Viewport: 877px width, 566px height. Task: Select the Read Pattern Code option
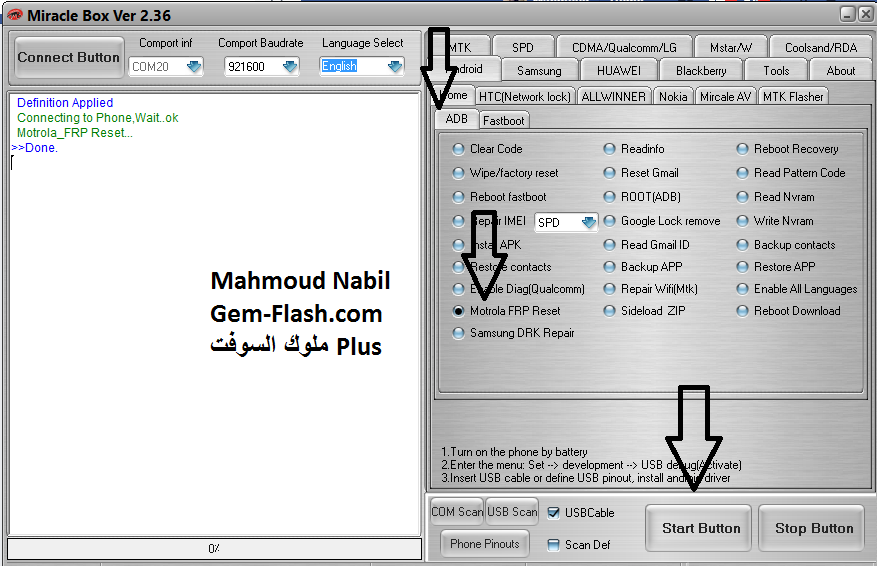point(742,173)
